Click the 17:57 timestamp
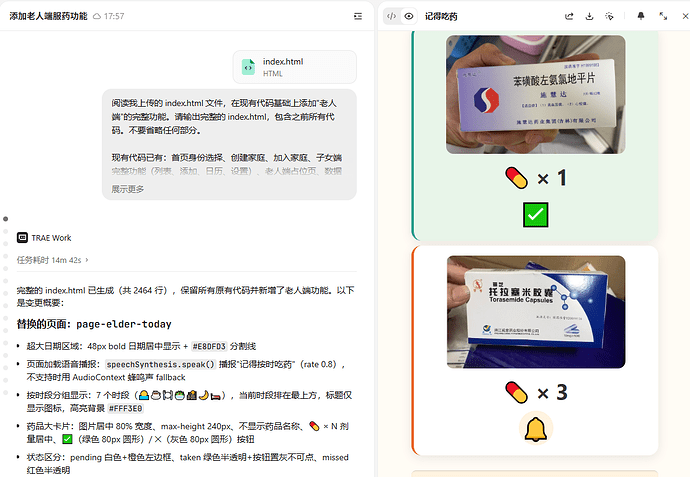Screen dimensions: 690x477 [x=114, y=16]
